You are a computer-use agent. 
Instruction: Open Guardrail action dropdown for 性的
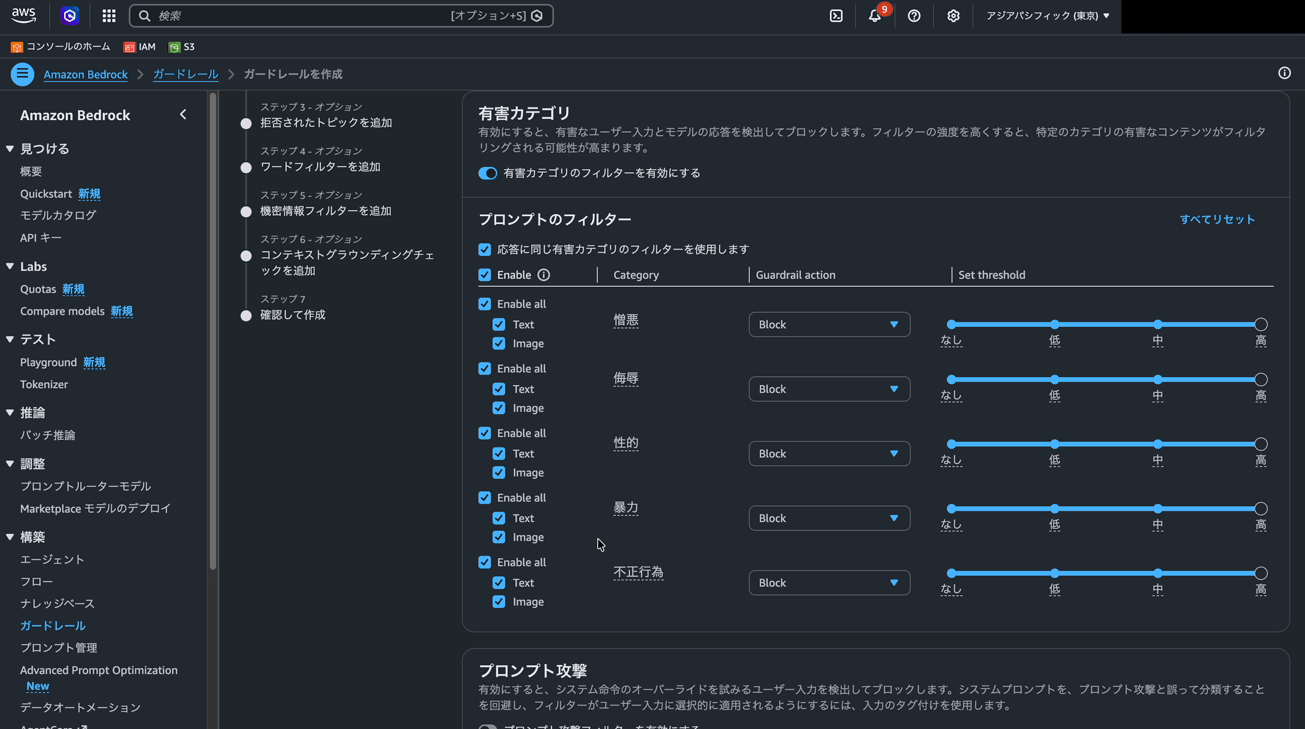pyautogui.click(x=829, y=453)
